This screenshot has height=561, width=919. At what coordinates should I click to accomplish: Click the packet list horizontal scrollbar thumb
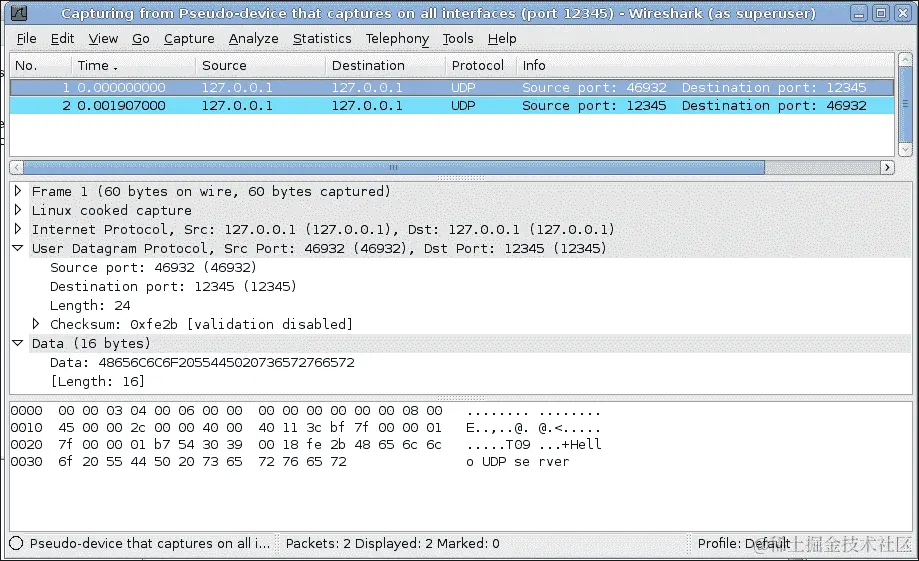coord(394,168)
